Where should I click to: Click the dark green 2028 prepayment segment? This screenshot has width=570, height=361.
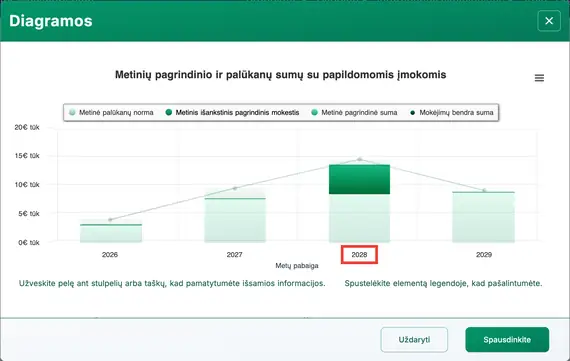[x=360, y=179]
